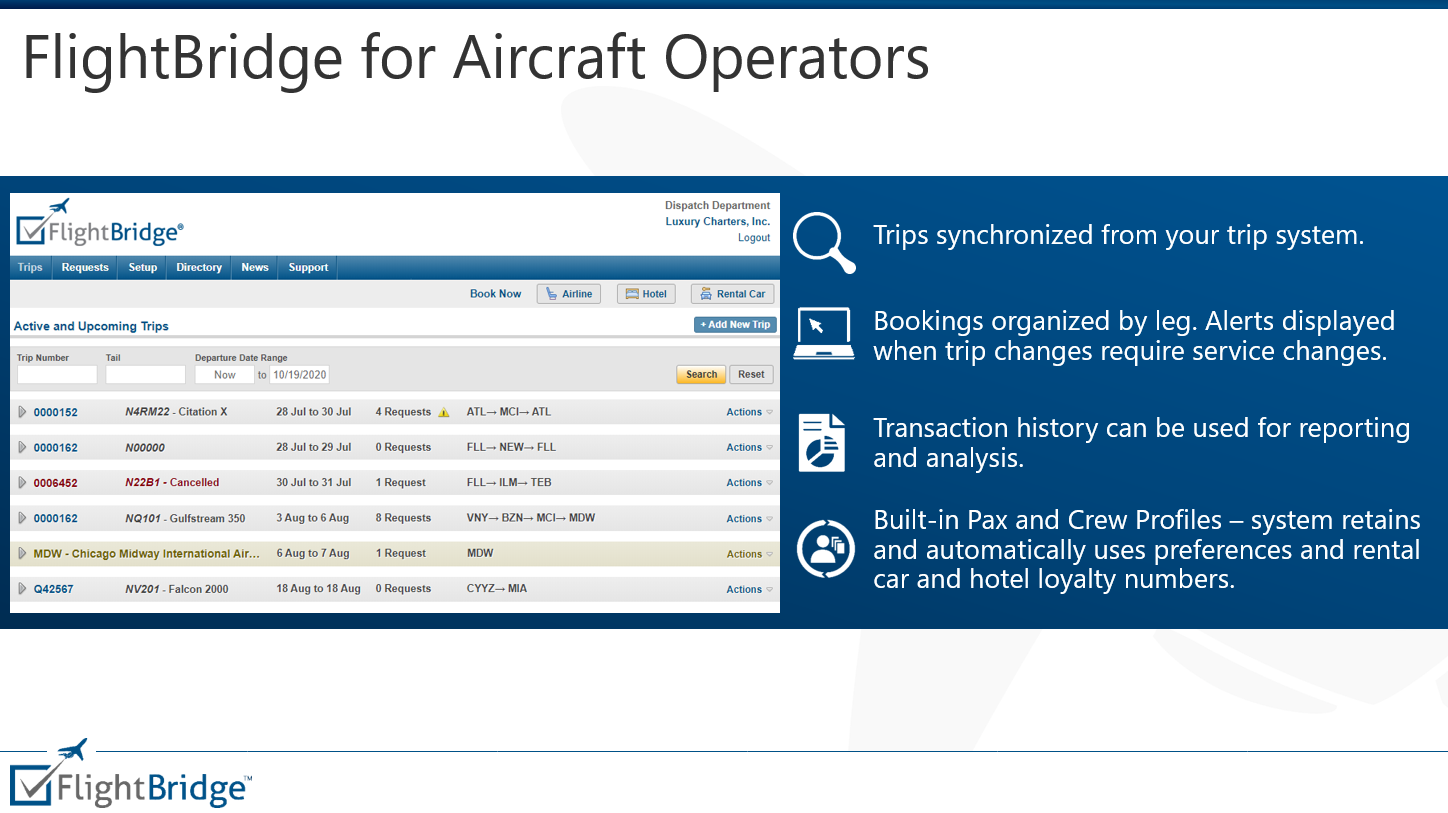Switch to the Requests tab
Screen dimensions: 1448x813
coord(84,267)
